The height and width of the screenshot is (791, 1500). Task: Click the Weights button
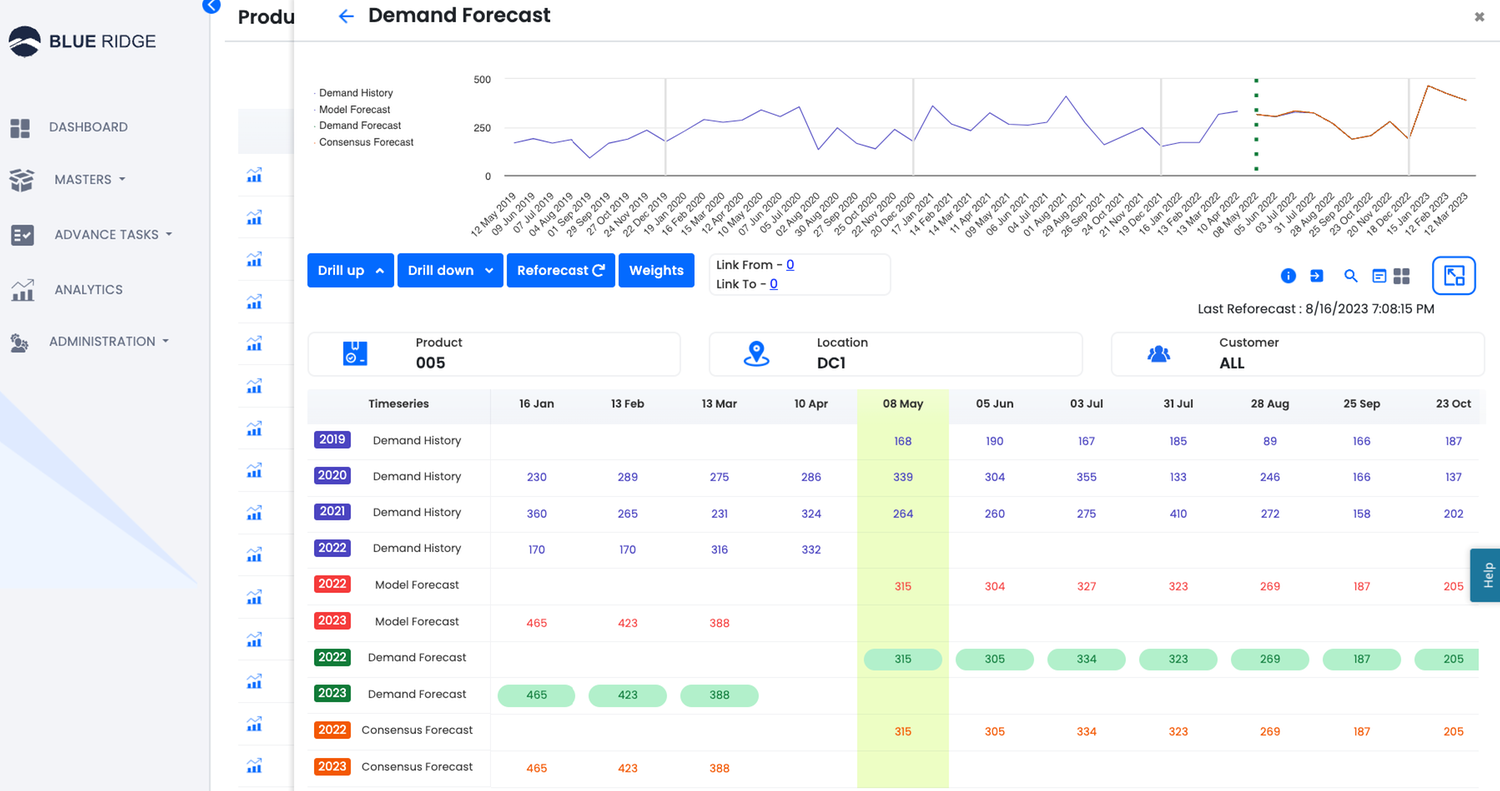click(656, 270)
